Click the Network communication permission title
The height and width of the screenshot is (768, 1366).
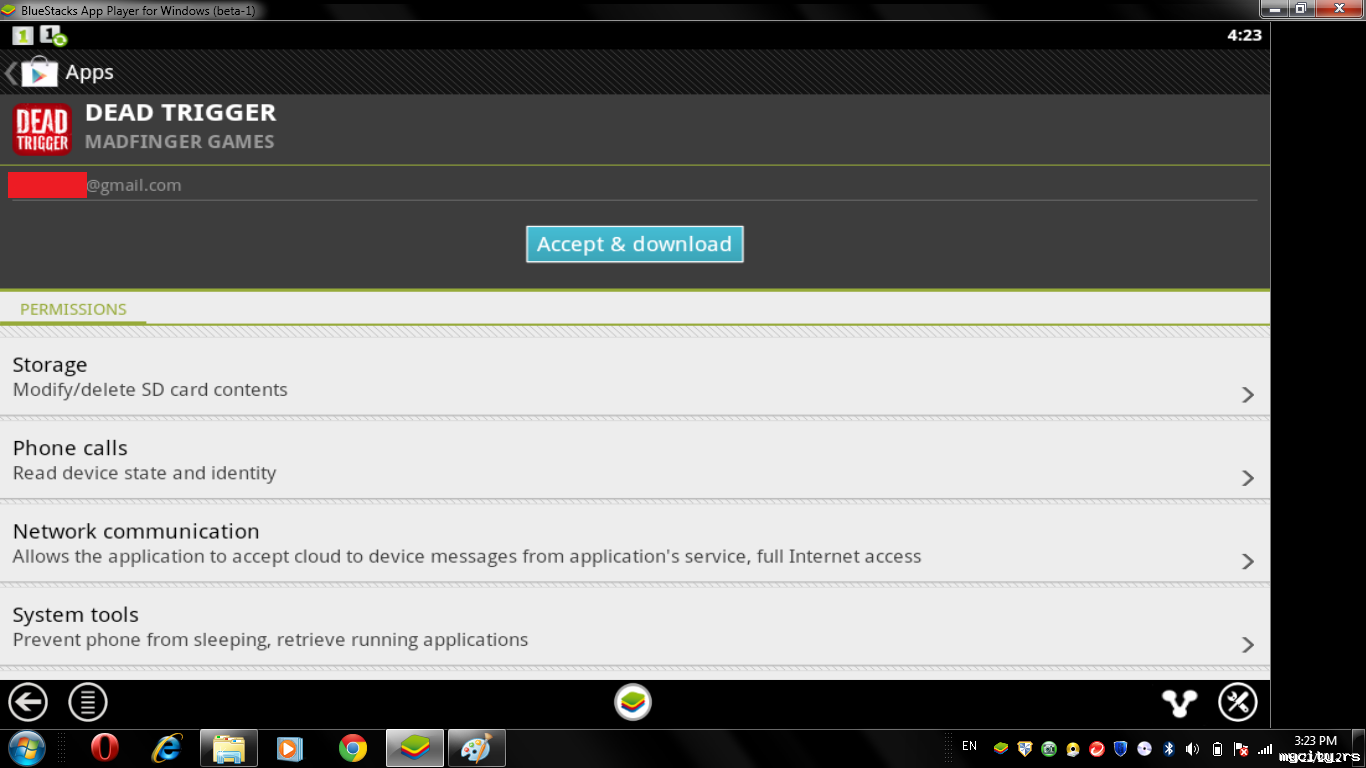pyautogui.click(x=136, y=531)
